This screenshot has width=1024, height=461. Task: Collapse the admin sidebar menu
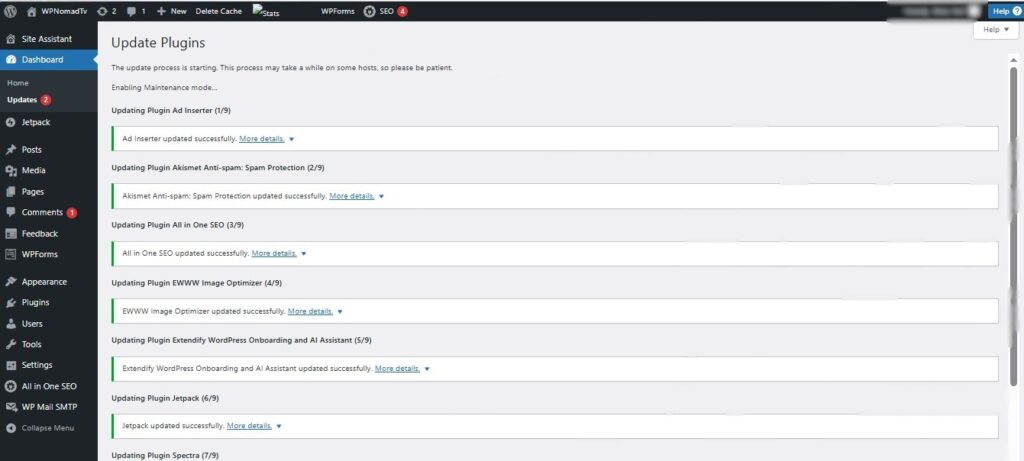[x=48, y=428]
